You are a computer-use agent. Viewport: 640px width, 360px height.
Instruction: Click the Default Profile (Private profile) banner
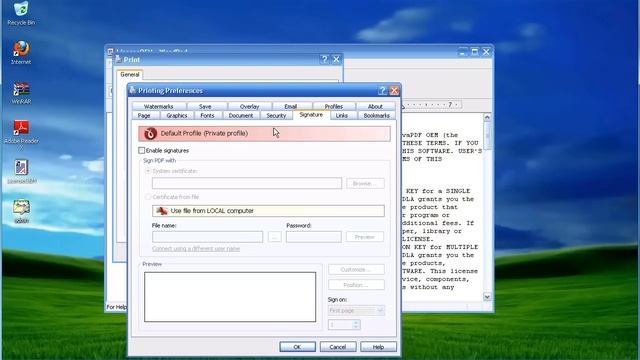coord(264,133)
